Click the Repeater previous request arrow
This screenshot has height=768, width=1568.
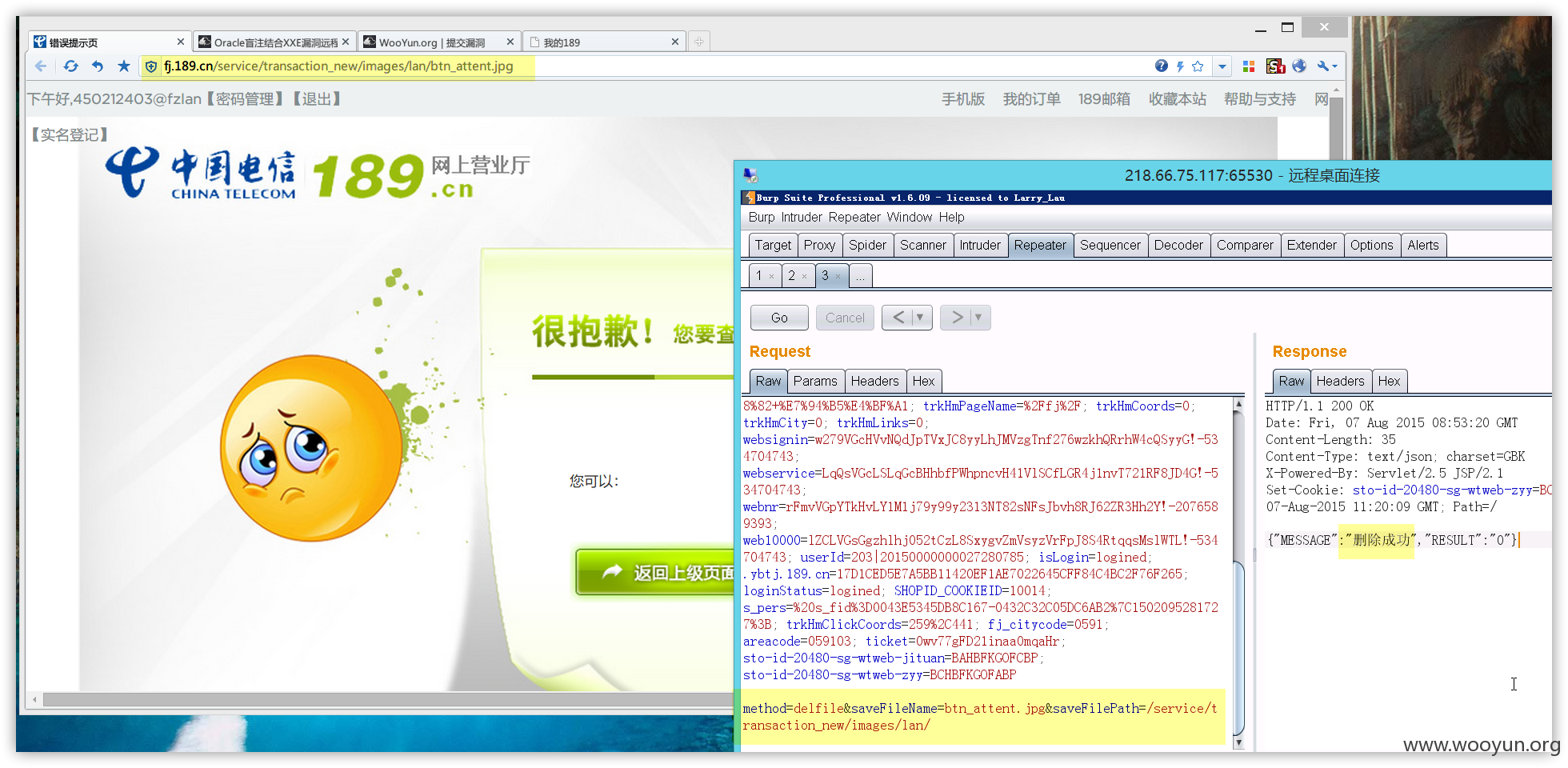(x=898, y=318)
